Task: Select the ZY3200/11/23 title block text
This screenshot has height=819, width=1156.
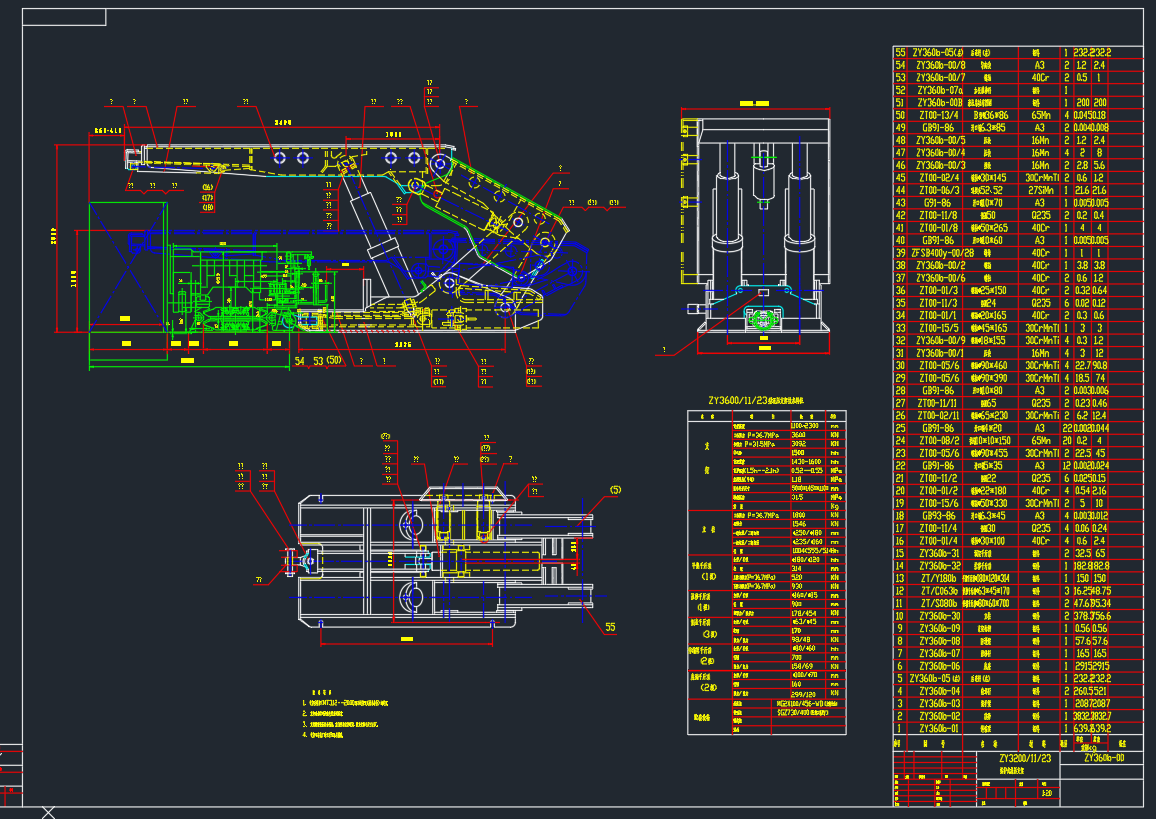Action: pyautogui.click(x=1025, y=759)
